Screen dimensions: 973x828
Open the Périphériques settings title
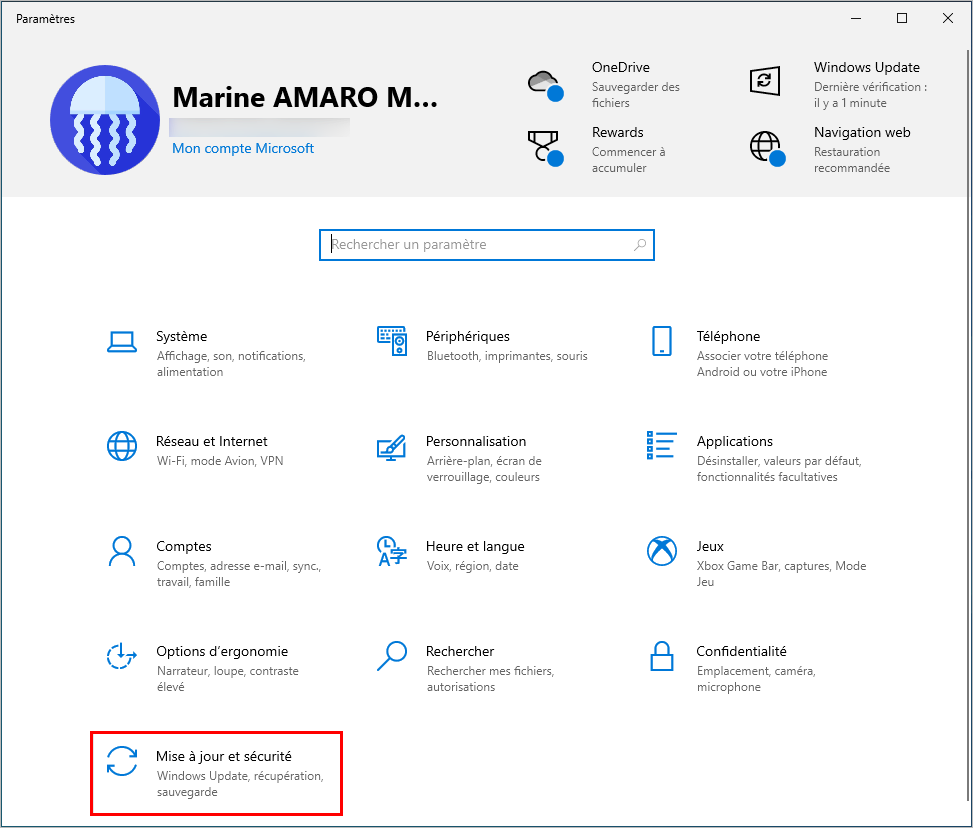467,336
